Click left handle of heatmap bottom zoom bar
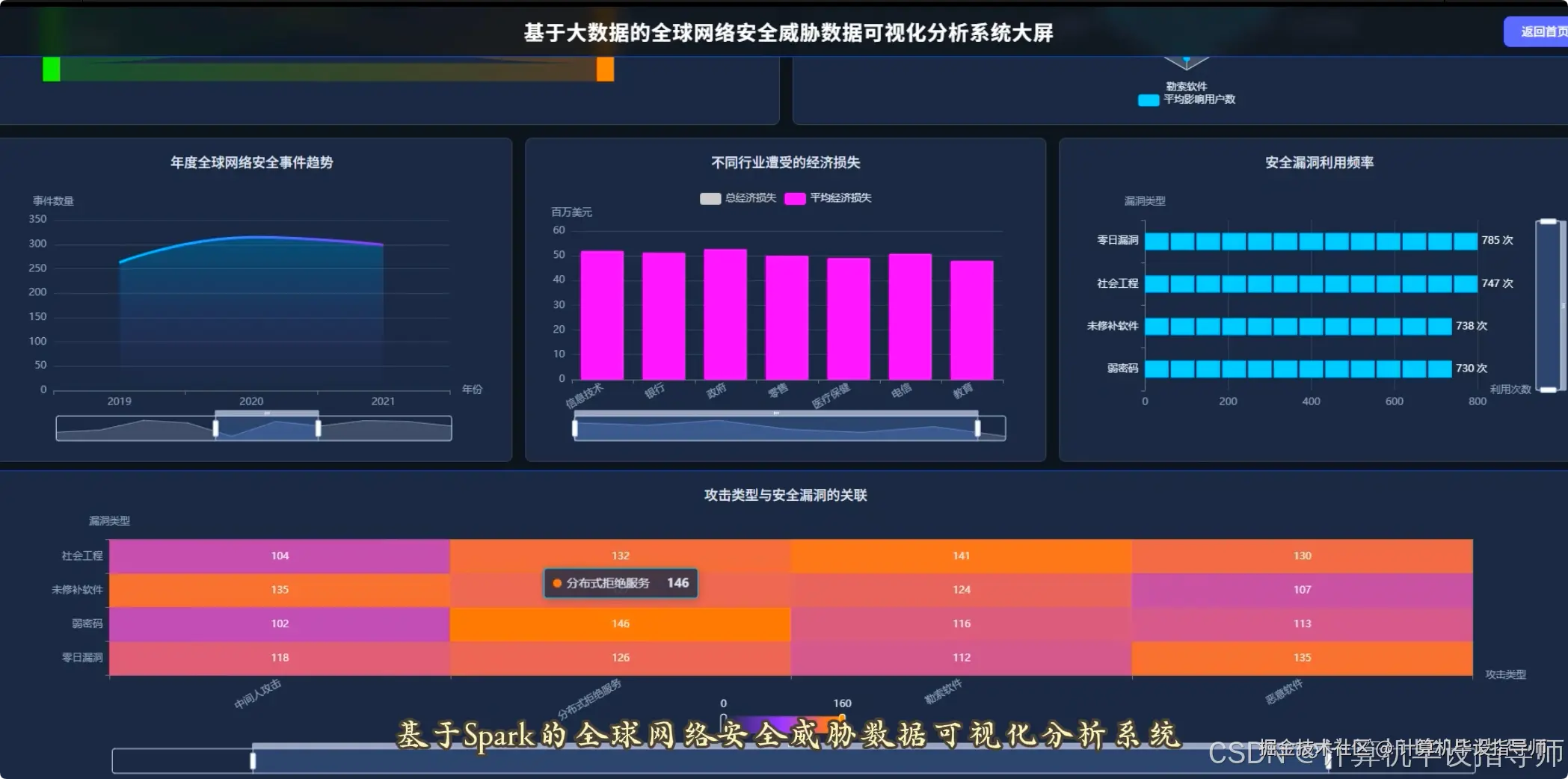The width and height of the screenshot is (1568, 779). pyautogui.click(x=253, y=761)
